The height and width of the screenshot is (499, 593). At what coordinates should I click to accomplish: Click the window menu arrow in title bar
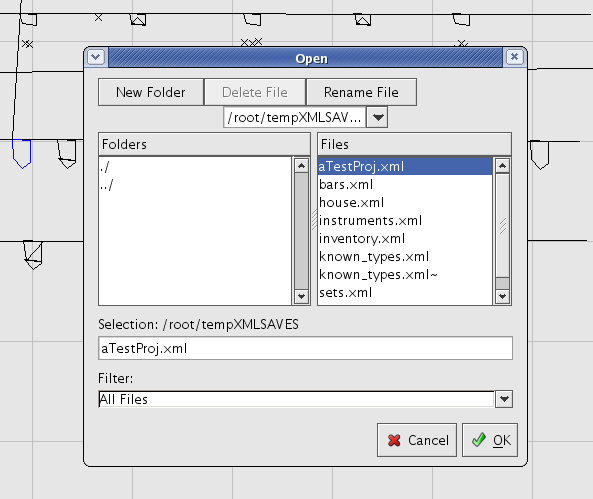[x=96, y=58]
